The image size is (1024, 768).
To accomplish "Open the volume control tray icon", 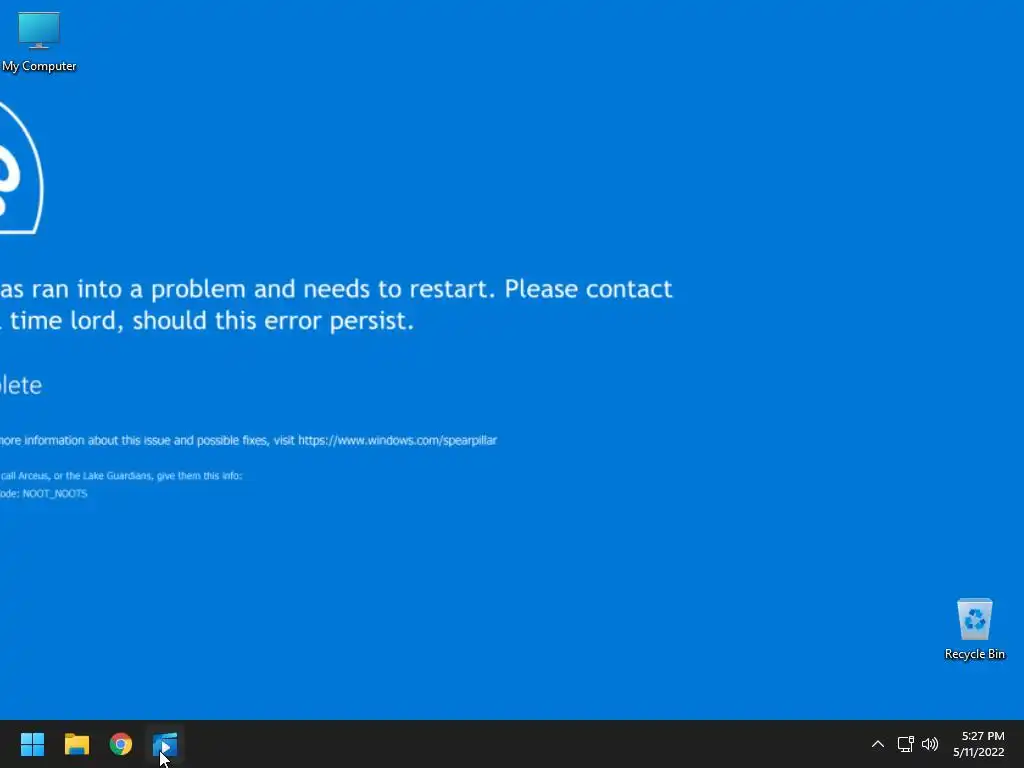I will pyautogui.click(x=930, y=744).
